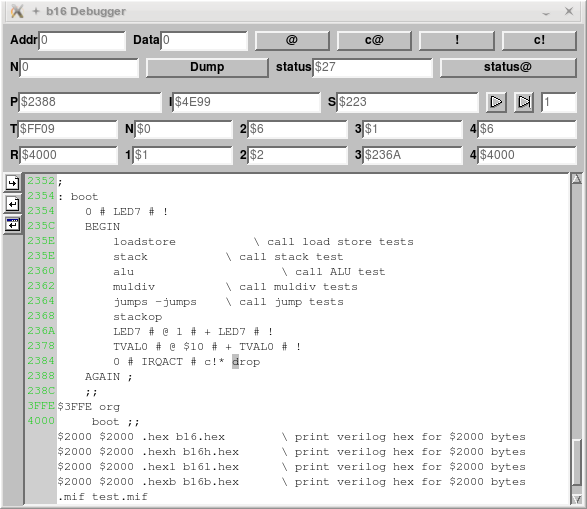Select the step count field showing 1
The image size is (587, 509).
tap(559, 102)
